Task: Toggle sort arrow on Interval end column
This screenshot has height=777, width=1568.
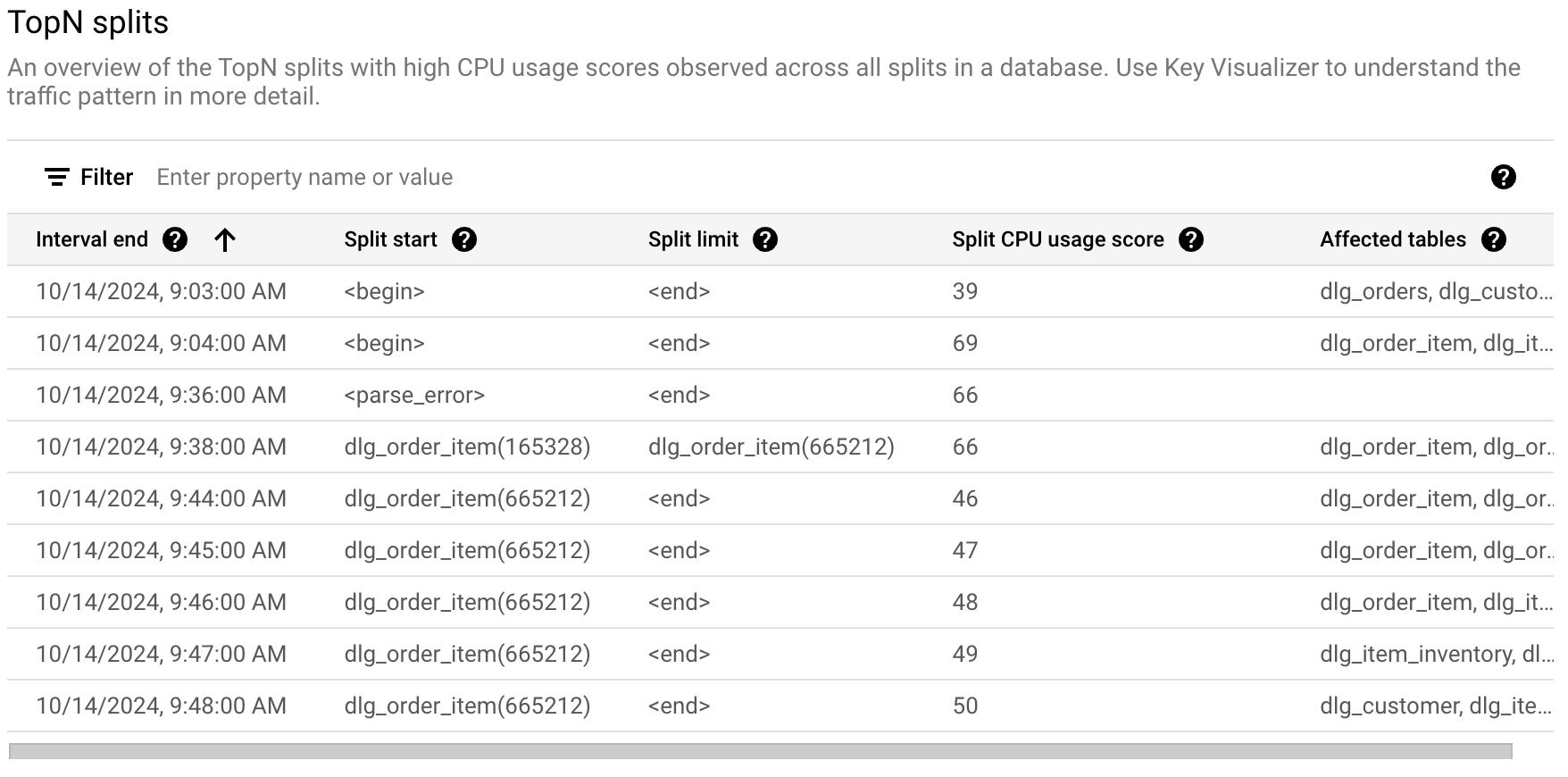Action: [225, 239]
